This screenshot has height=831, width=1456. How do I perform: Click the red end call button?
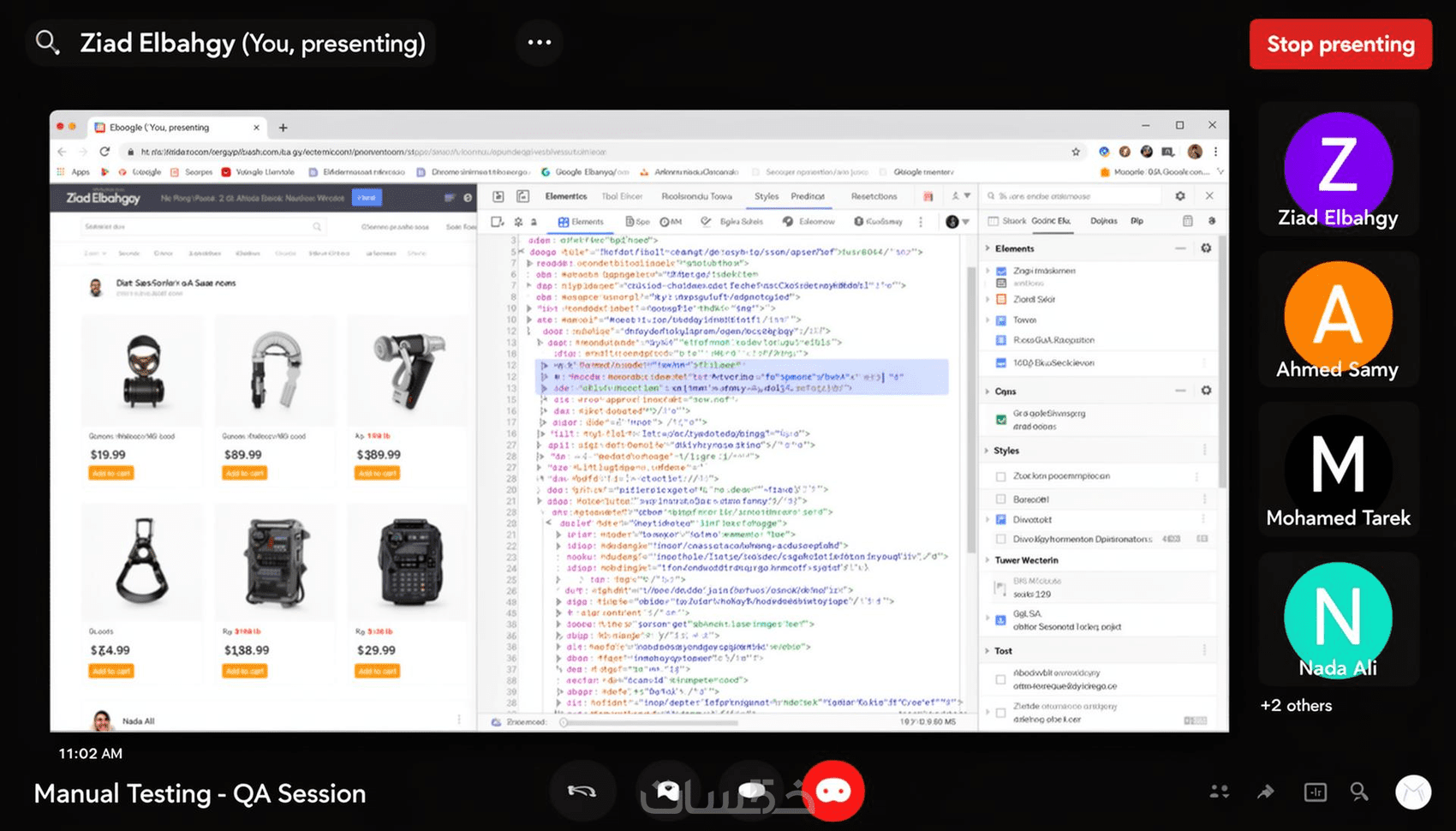[833, 791]
